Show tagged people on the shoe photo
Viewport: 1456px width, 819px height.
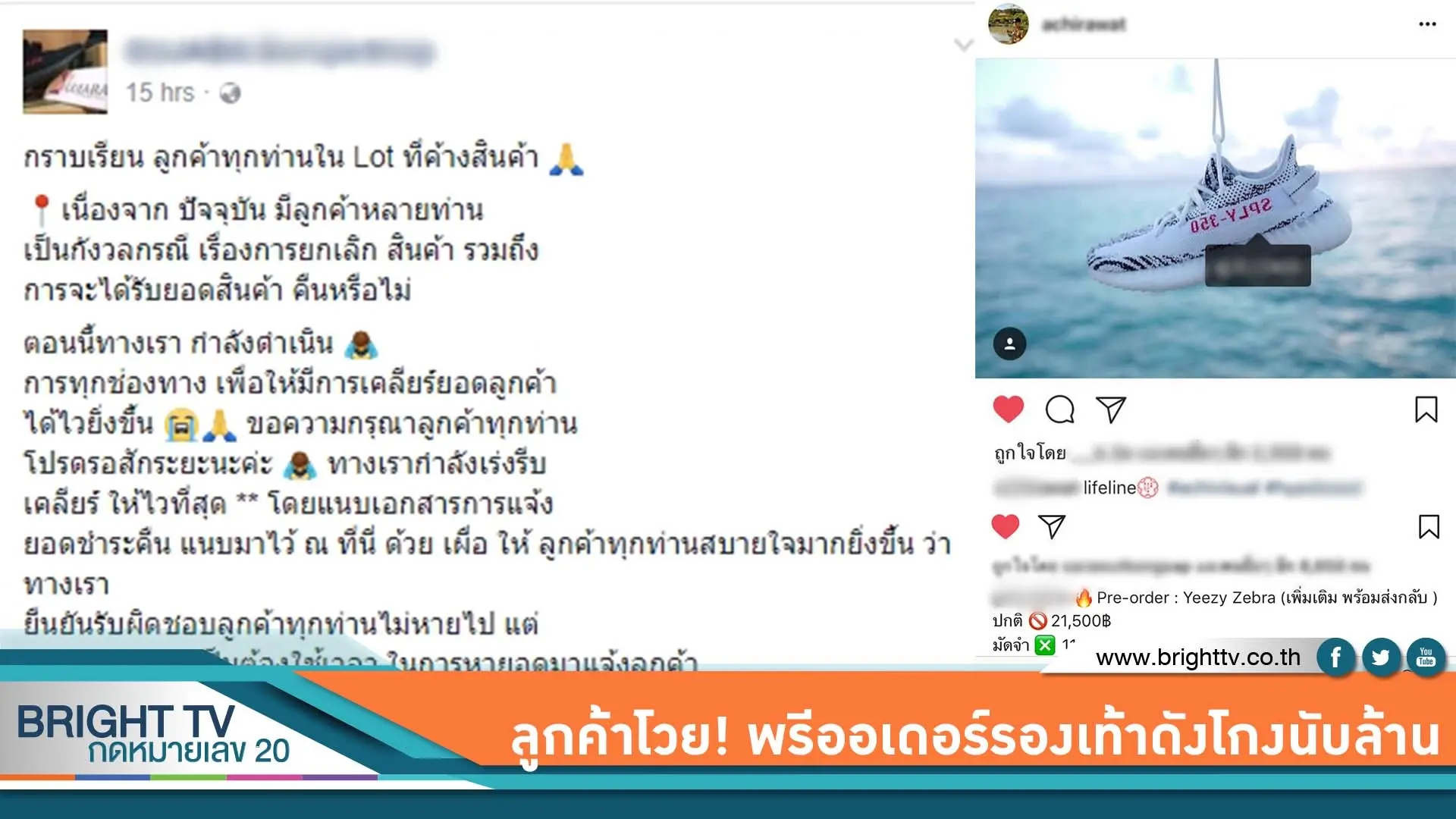[1009, 344]
